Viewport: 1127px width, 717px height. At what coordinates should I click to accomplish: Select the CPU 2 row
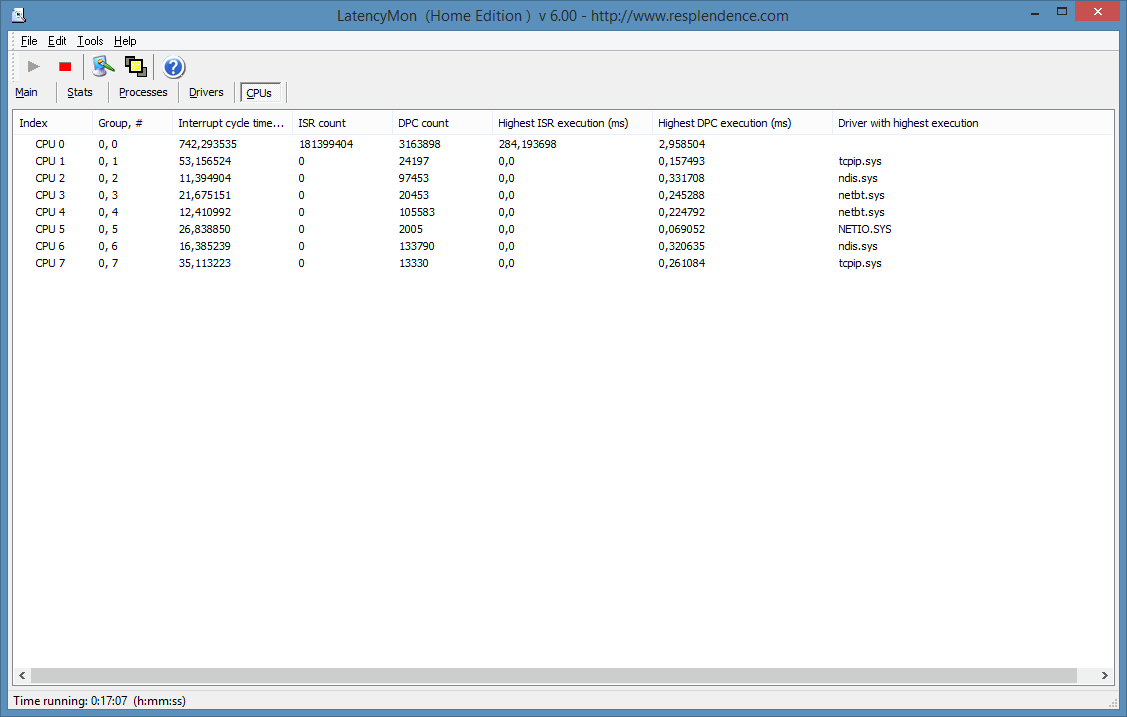[563, 178]
